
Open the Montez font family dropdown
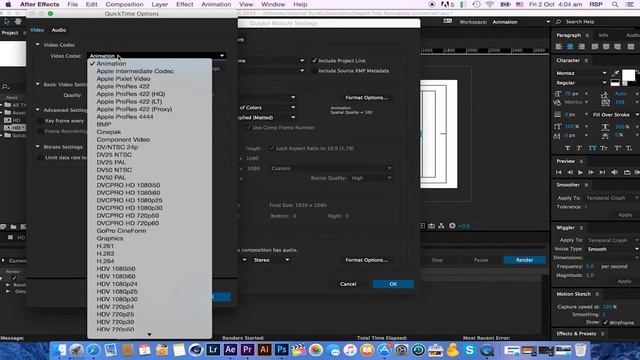[x=581, y=73]
